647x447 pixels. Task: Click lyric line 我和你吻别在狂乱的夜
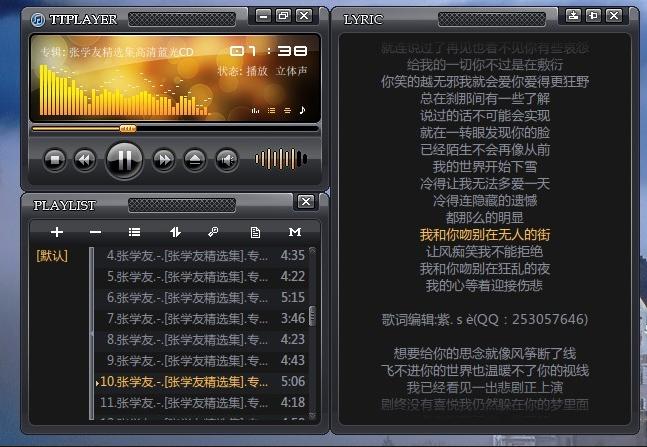coord(485,269)
